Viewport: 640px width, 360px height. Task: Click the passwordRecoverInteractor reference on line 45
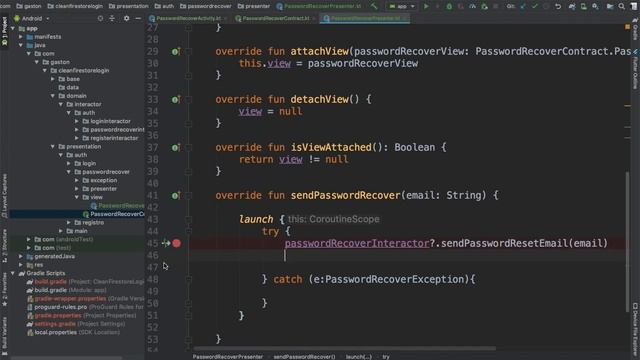(x=357, y=243)
